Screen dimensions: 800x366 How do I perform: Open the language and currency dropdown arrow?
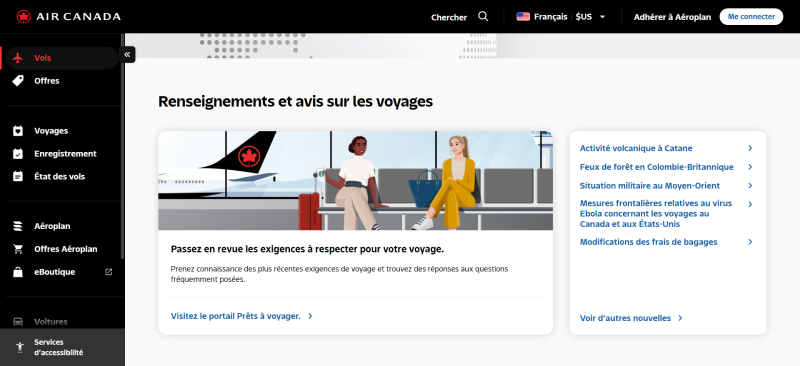tap(602, 17)
